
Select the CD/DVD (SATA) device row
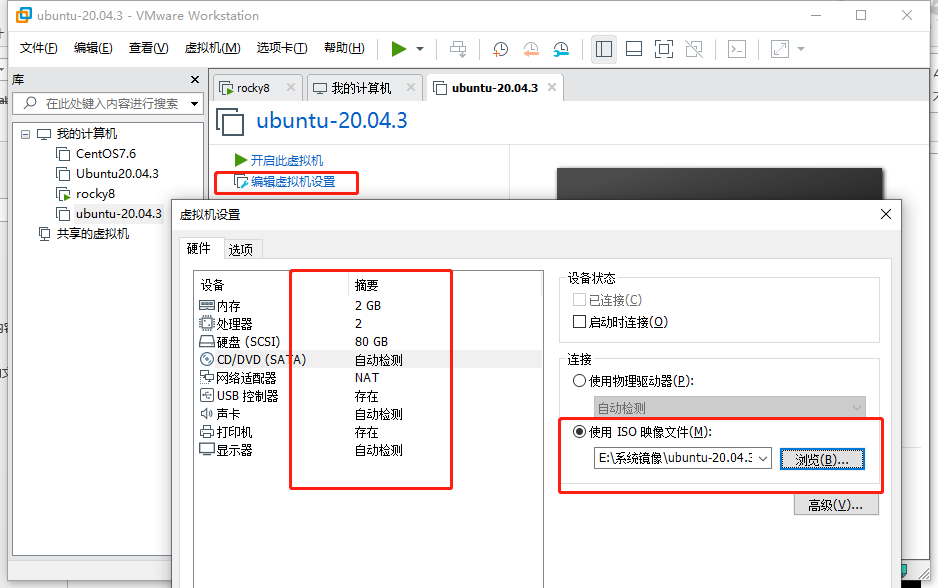(x=368, y=359)
